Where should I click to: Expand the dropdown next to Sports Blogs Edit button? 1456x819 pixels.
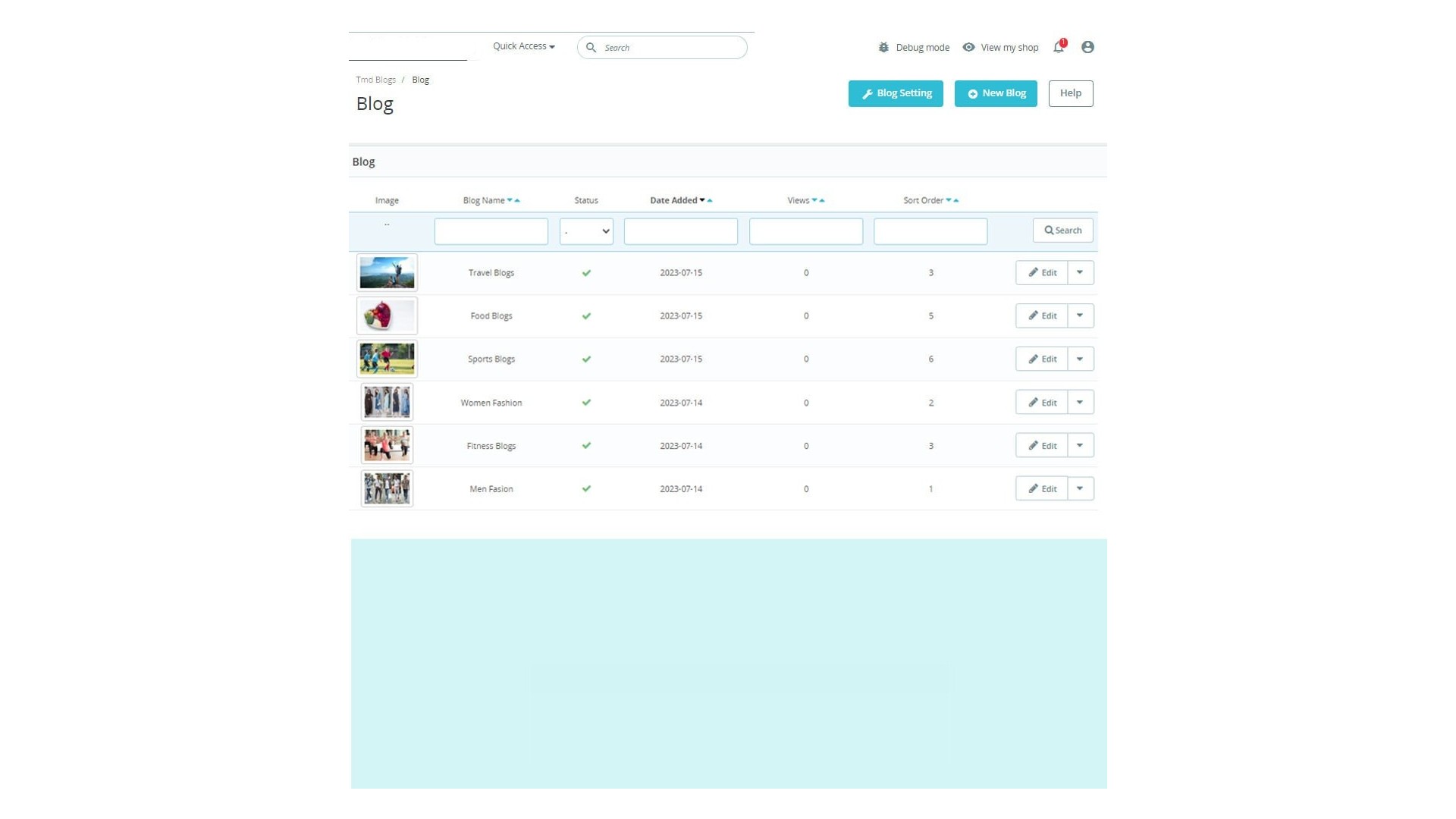coord(1081,359)
